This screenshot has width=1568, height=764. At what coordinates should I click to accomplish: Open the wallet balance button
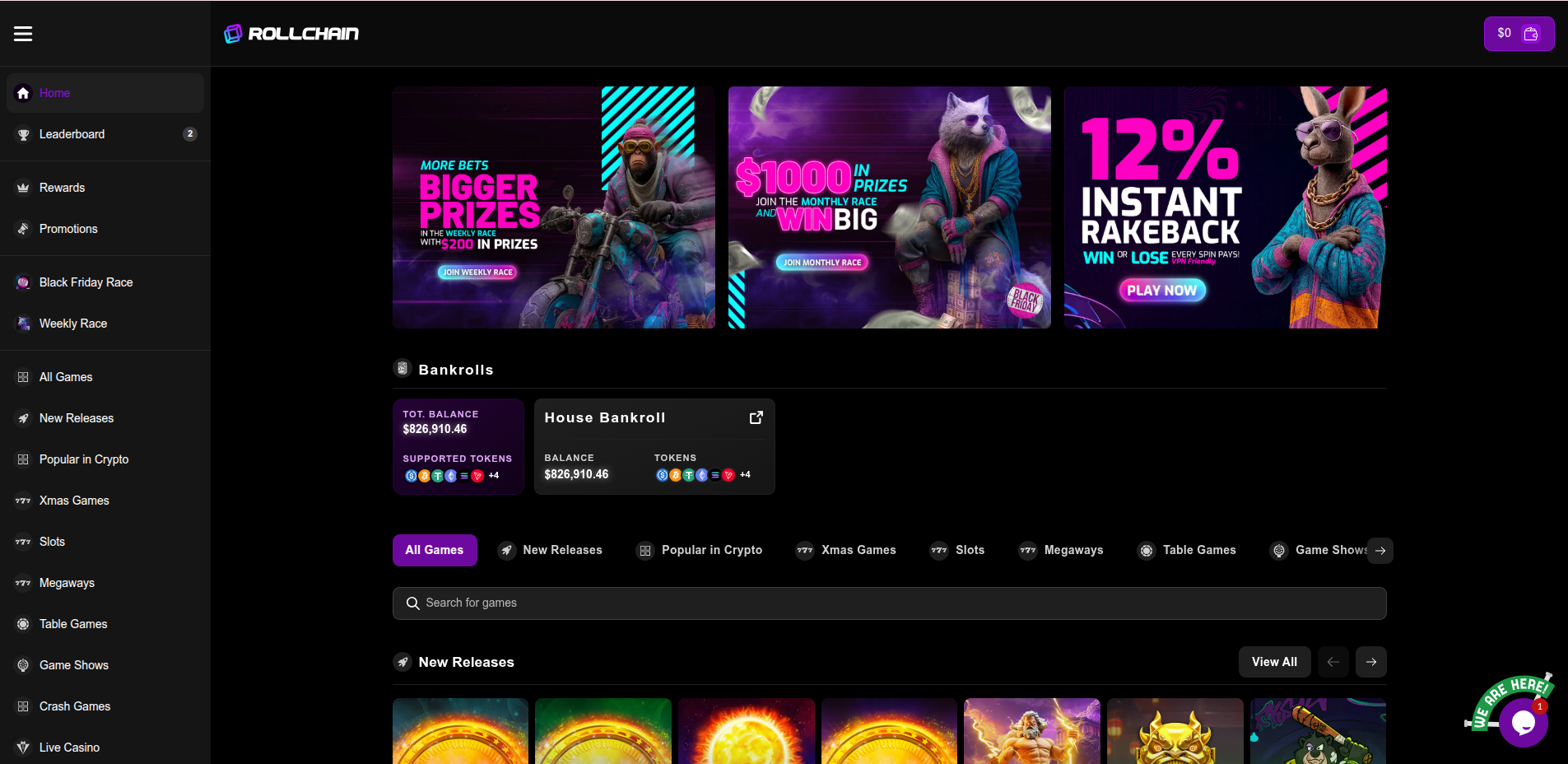coord(1518,34)
